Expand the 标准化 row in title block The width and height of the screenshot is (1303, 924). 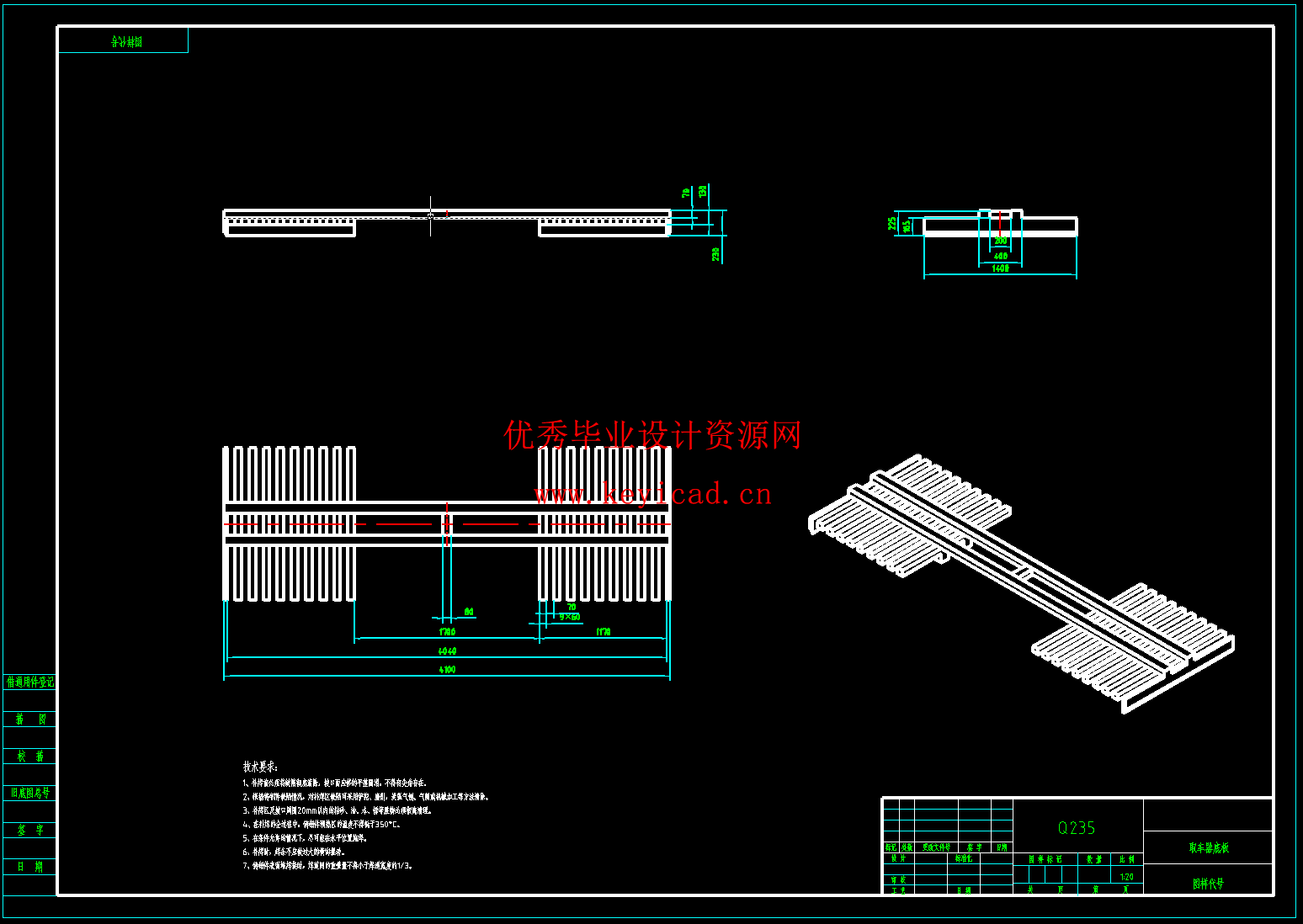pyautogui.click(x=965, y=857)
